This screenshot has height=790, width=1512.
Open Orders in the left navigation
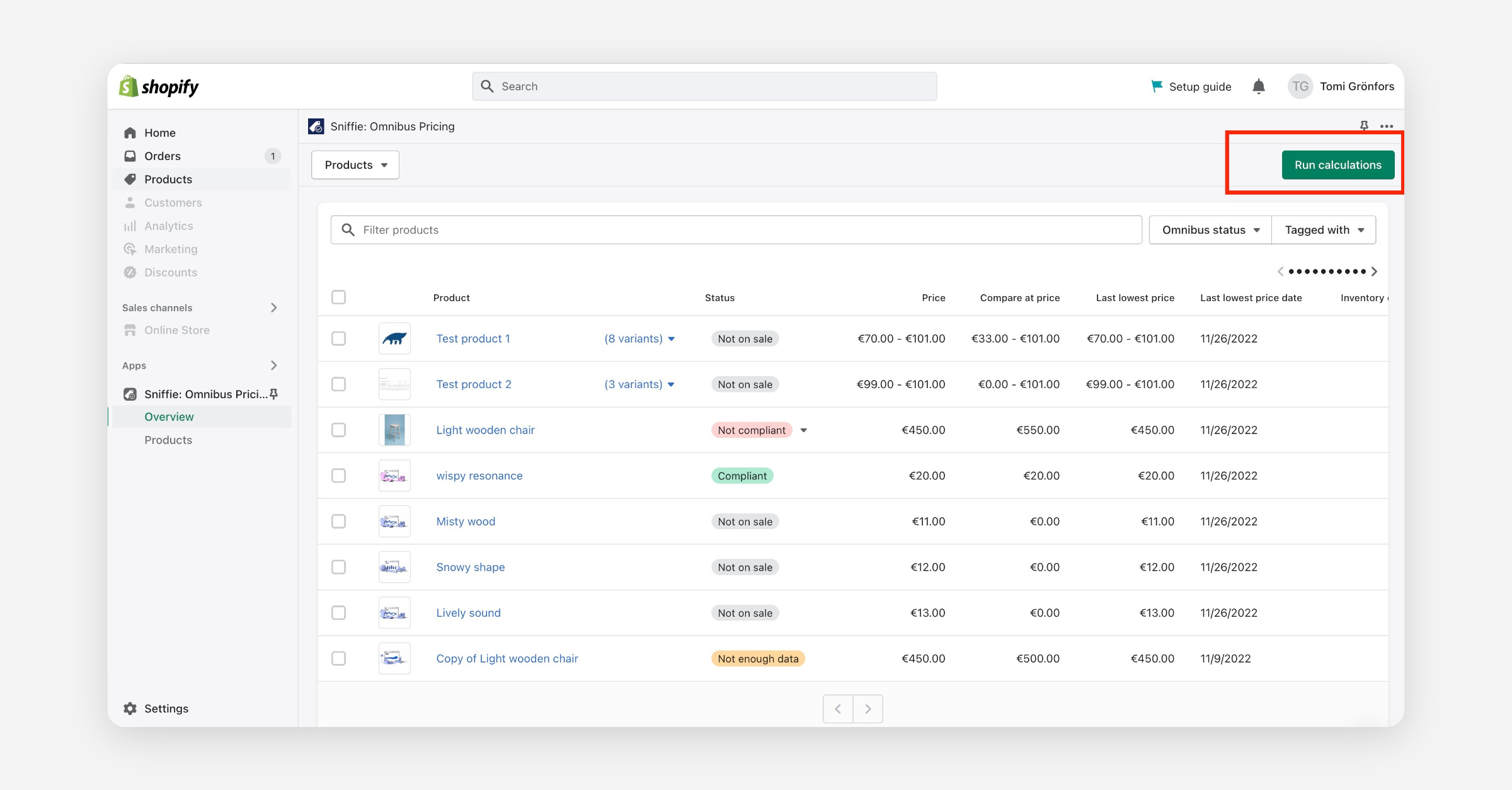pyautogui.click(x=163, y=156)
